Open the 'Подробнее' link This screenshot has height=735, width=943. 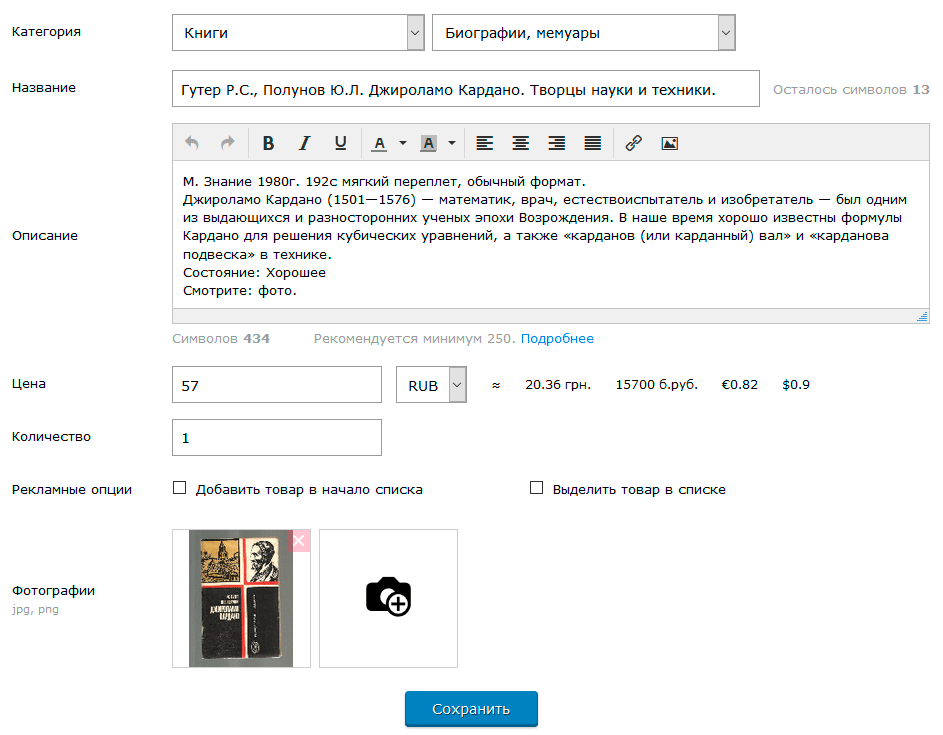tap(557, 339)
